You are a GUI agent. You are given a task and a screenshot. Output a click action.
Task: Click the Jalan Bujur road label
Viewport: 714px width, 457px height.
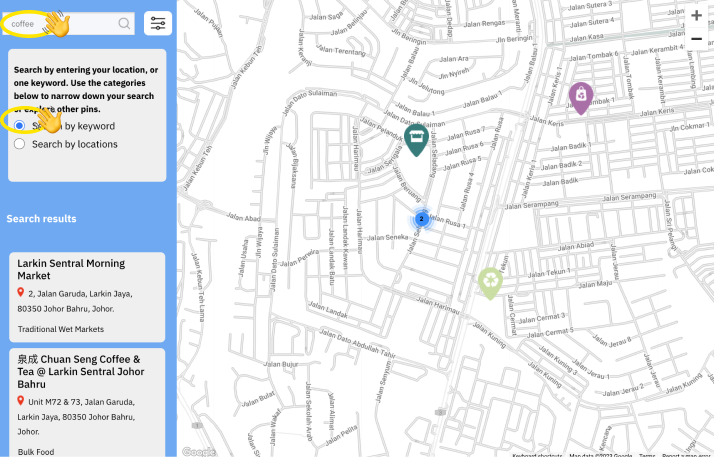point(280,364)
